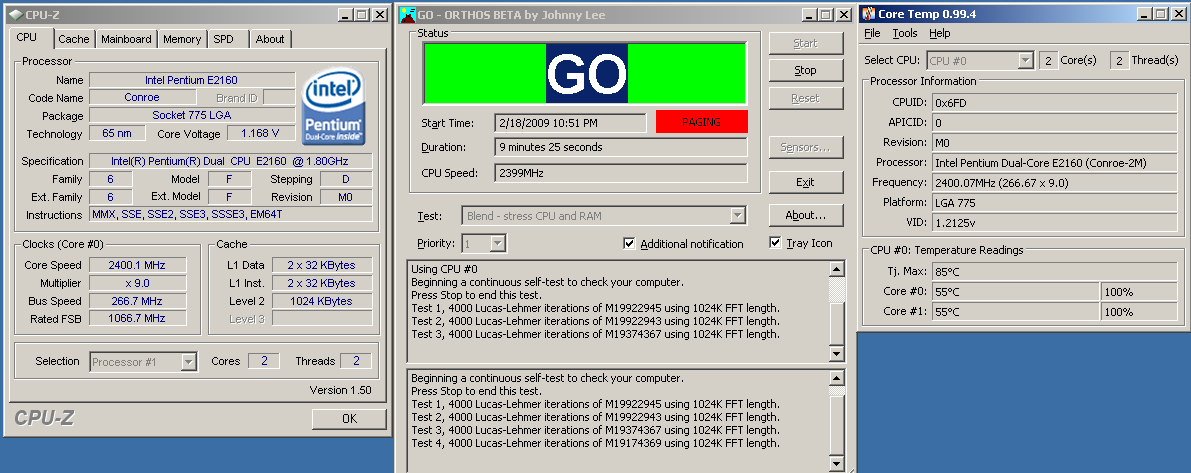
Task: Open the Processor Selection dropdown in CPU-Z
Action: (x=187, y=362)
